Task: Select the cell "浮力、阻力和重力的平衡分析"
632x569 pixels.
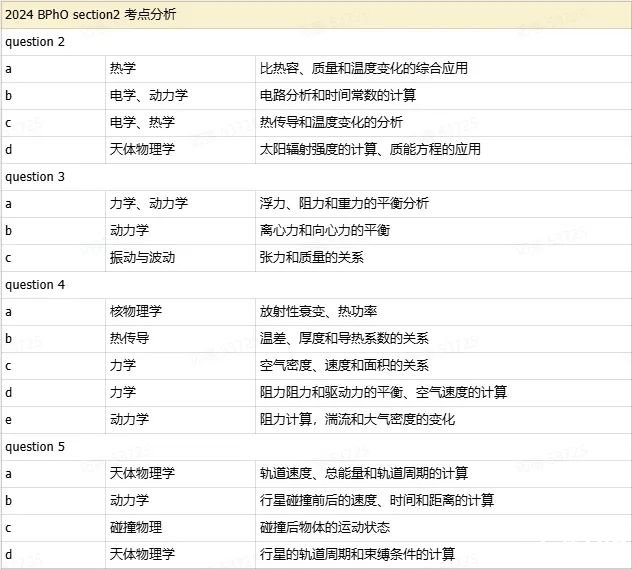Action: (x=443, y=204)
